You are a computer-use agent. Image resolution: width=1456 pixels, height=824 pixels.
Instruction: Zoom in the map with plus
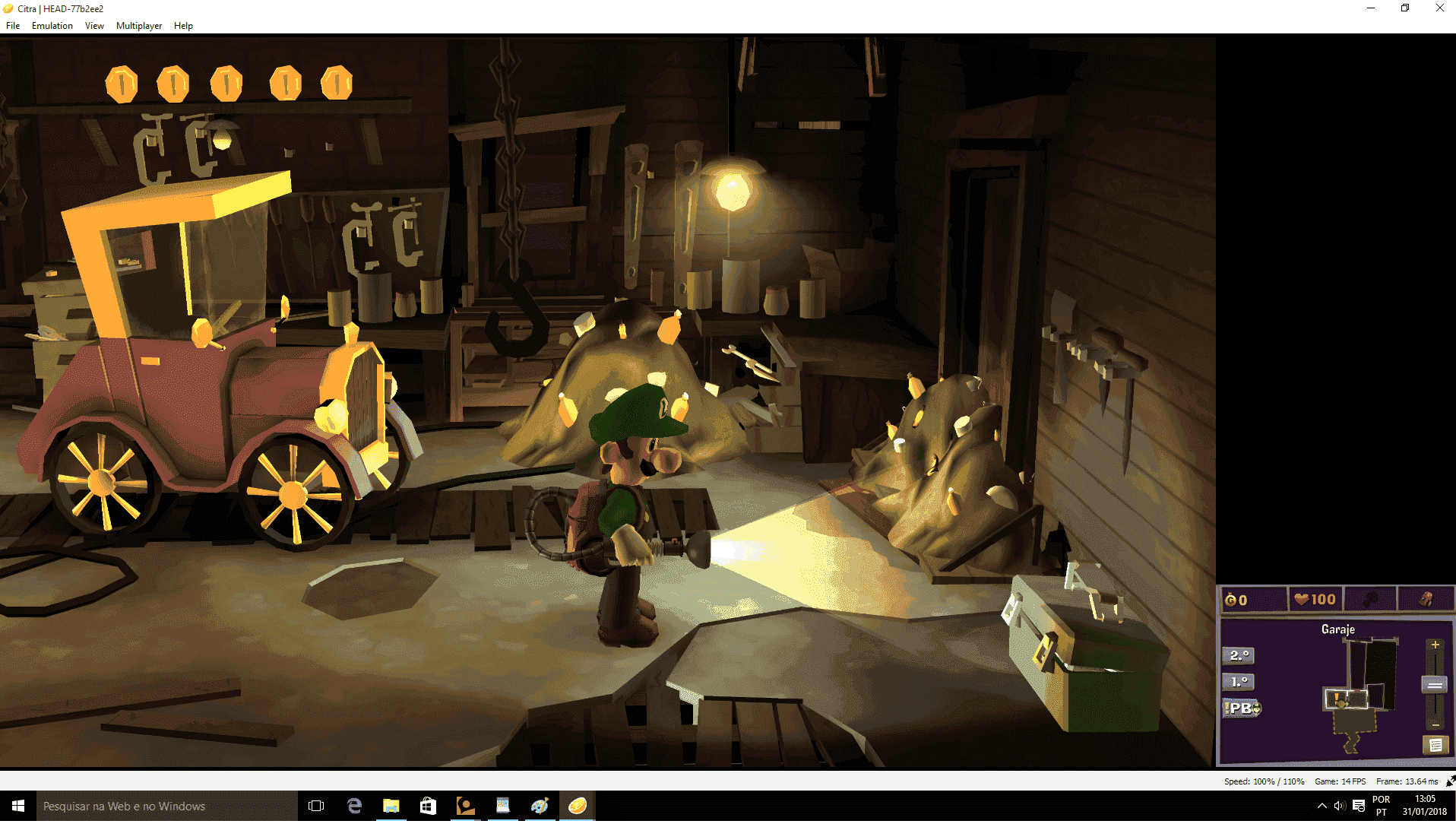tap(1435, 645)
